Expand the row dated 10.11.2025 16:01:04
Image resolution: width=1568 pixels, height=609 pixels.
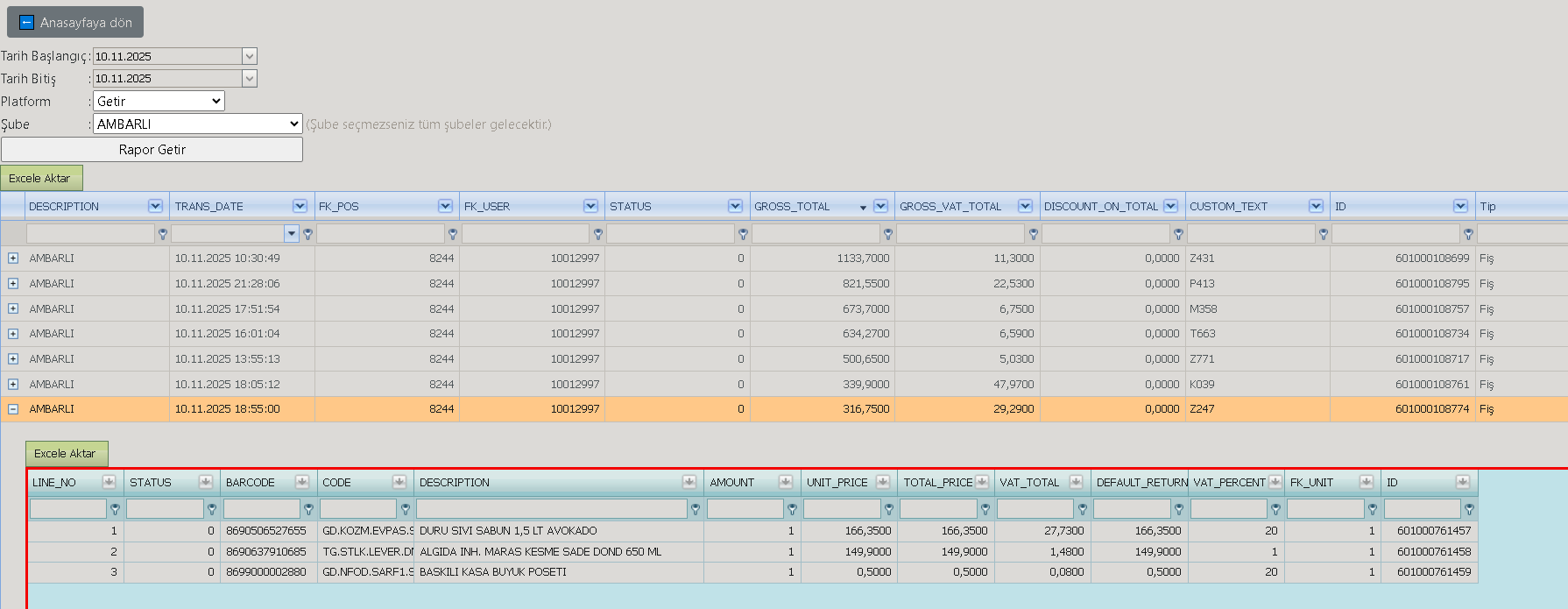click(x=13, y=334)
